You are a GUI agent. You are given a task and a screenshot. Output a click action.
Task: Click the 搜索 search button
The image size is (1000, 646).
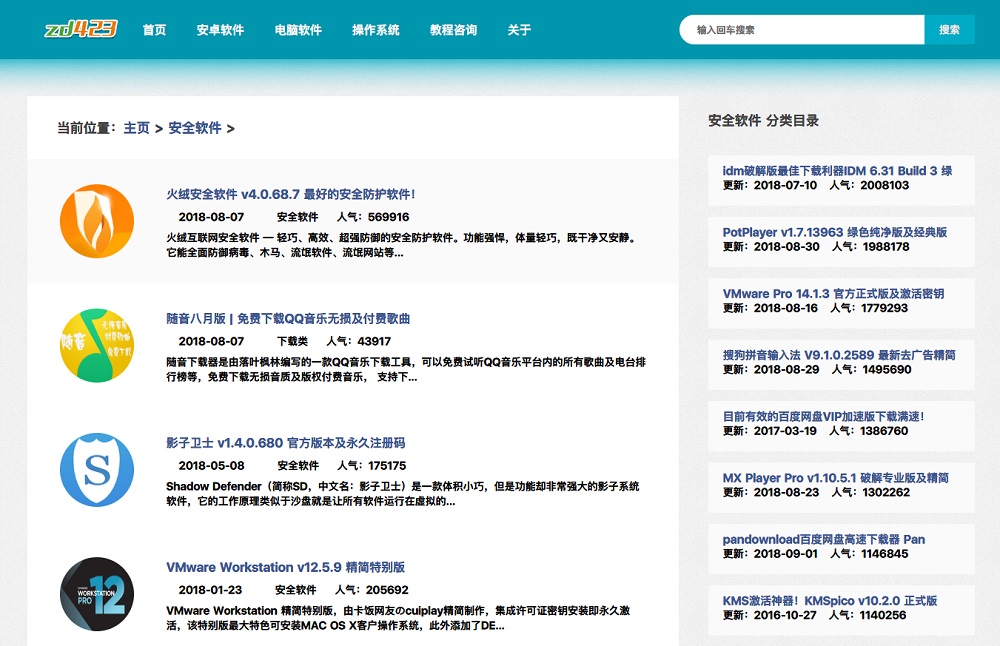pyautogui.click(x=949, y=30)
